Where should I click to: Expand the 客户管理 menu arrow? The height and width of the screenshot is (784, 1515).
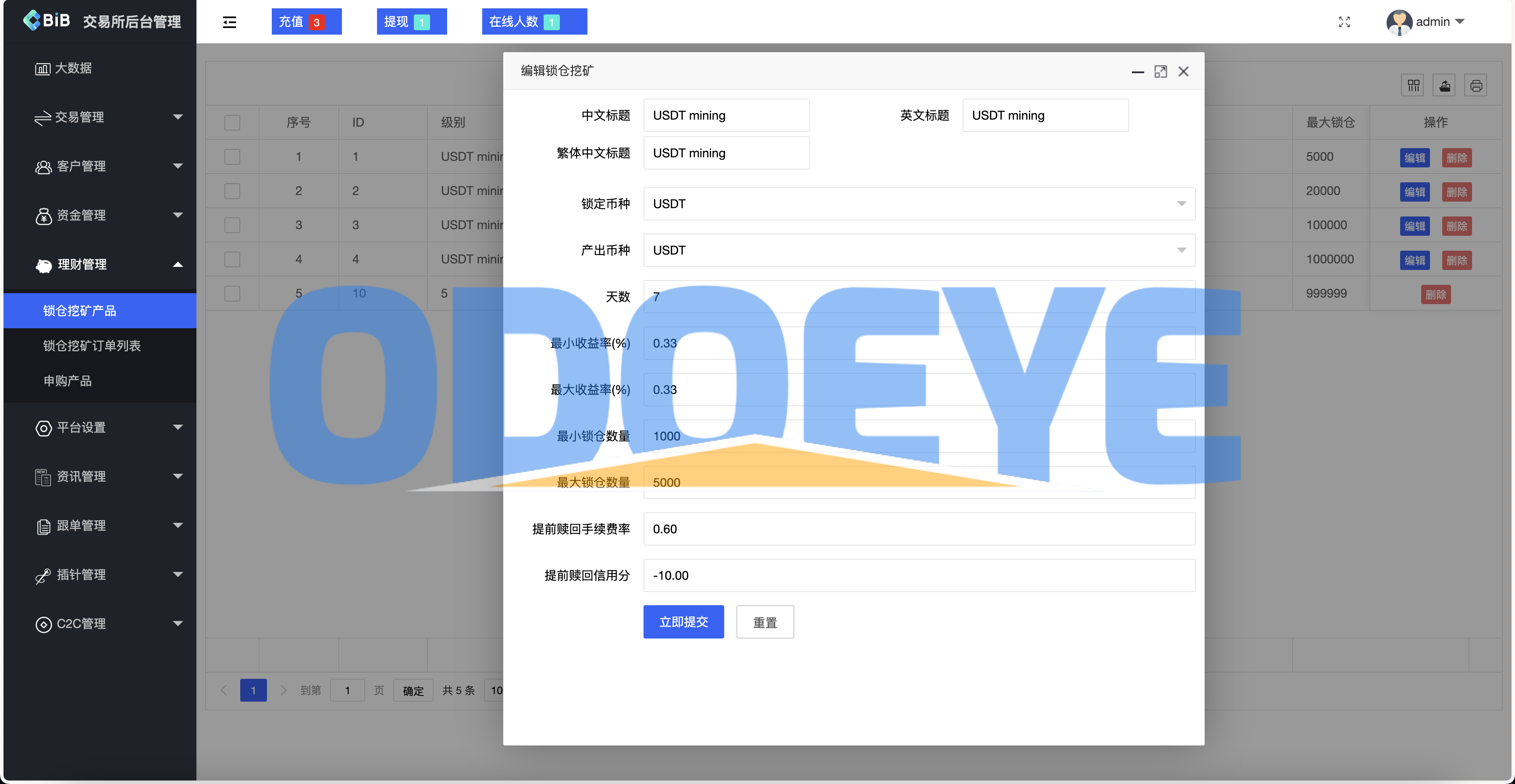tap(178, 167)
